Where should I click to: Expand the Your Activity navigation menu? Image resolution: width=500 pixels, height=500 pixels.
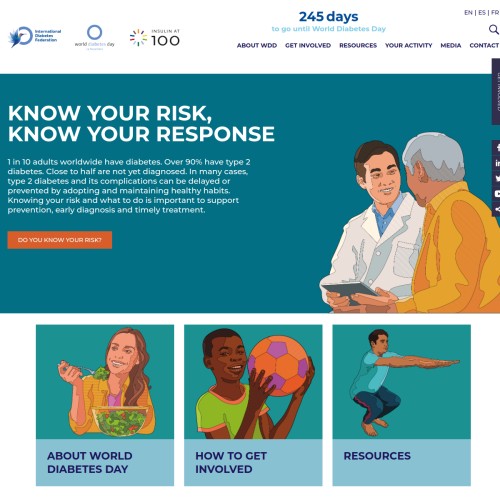[409, 45]
